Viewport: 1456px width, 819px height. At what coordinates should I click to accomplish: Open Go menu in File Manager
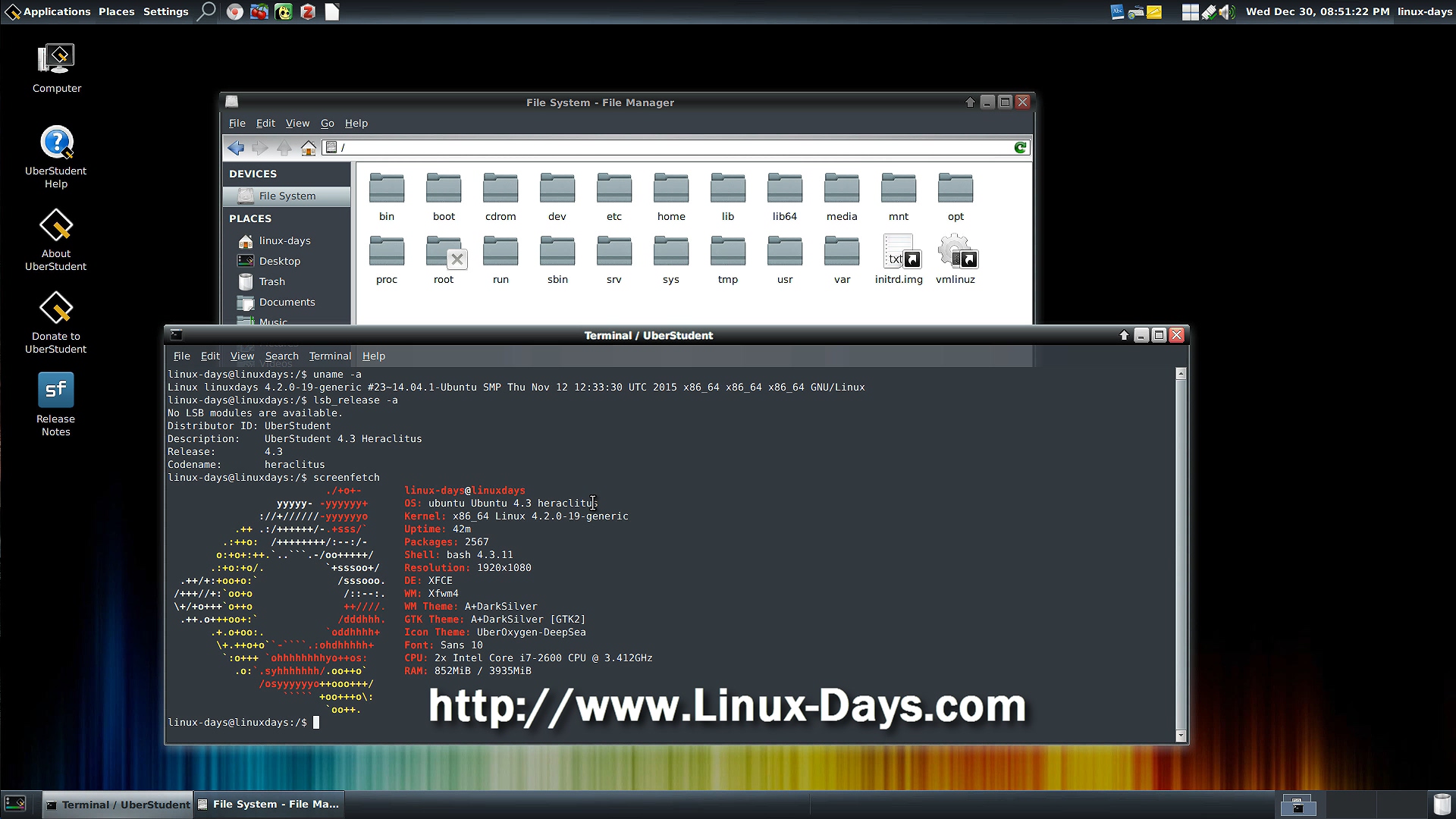327,123
